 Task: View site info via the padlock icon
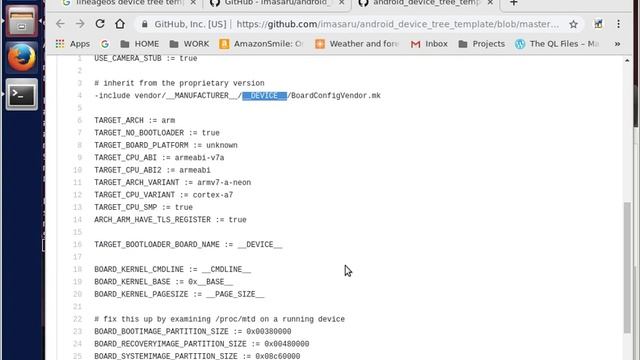pos(144,24)
